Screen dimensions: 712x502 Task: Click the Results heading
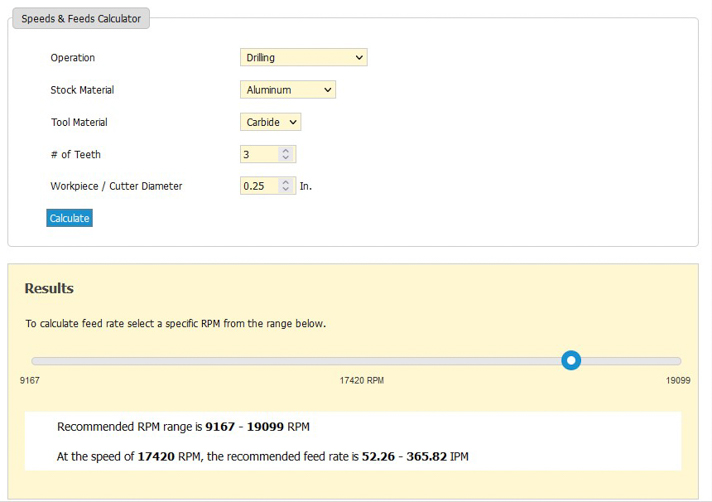[x=49, y=288]
